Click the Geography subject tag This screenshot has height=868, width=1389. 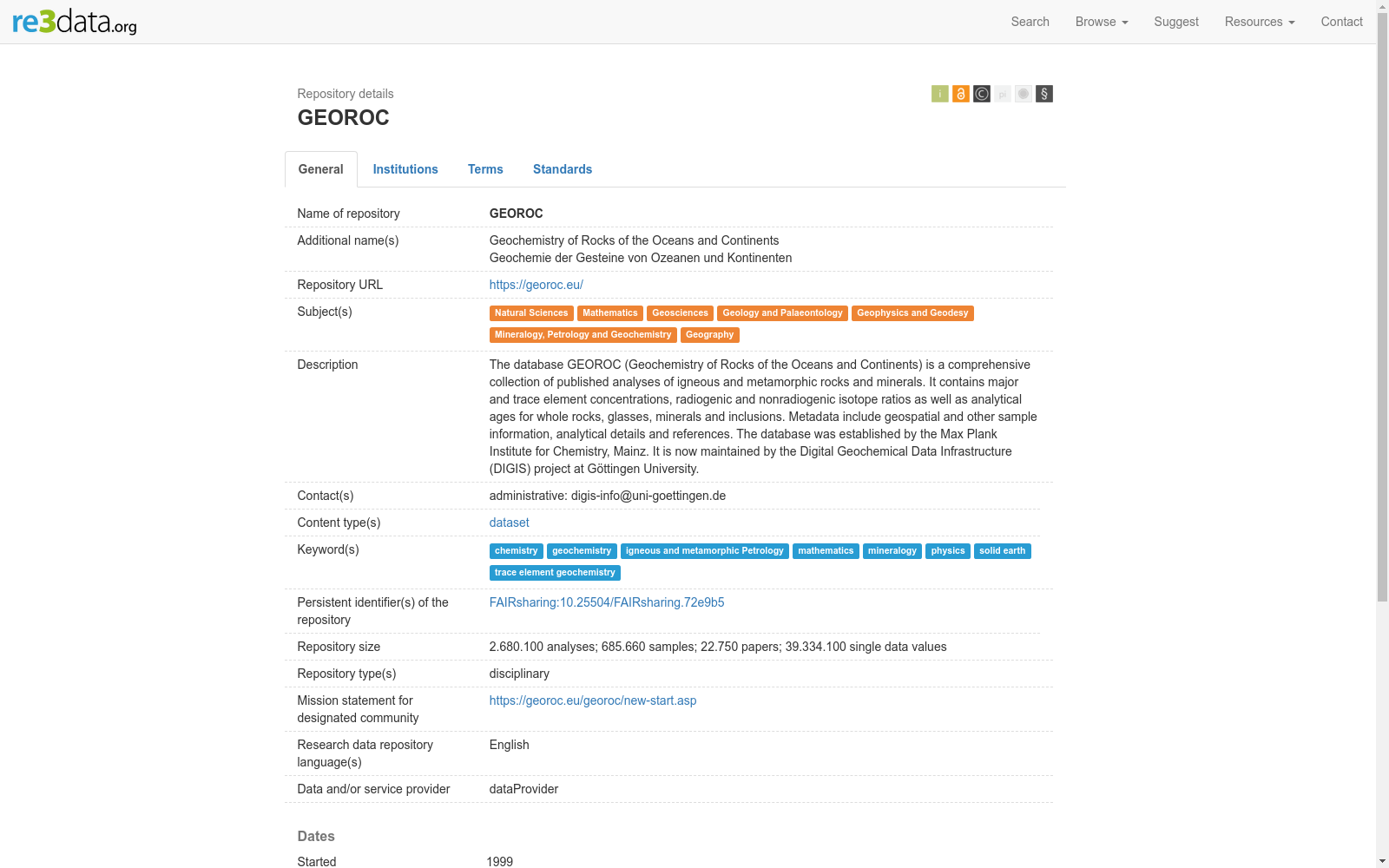[710, 335]
